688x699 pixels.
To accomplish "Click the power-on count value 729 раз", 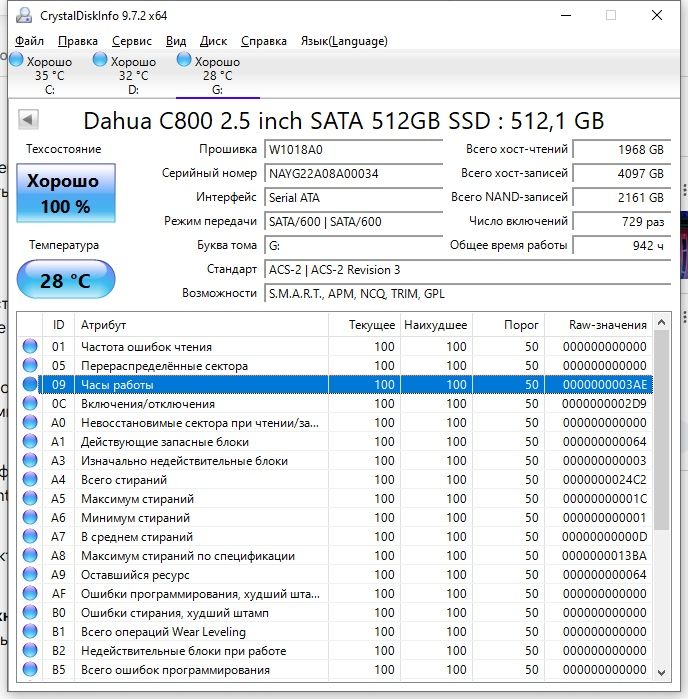I will (x=622, y=222).
